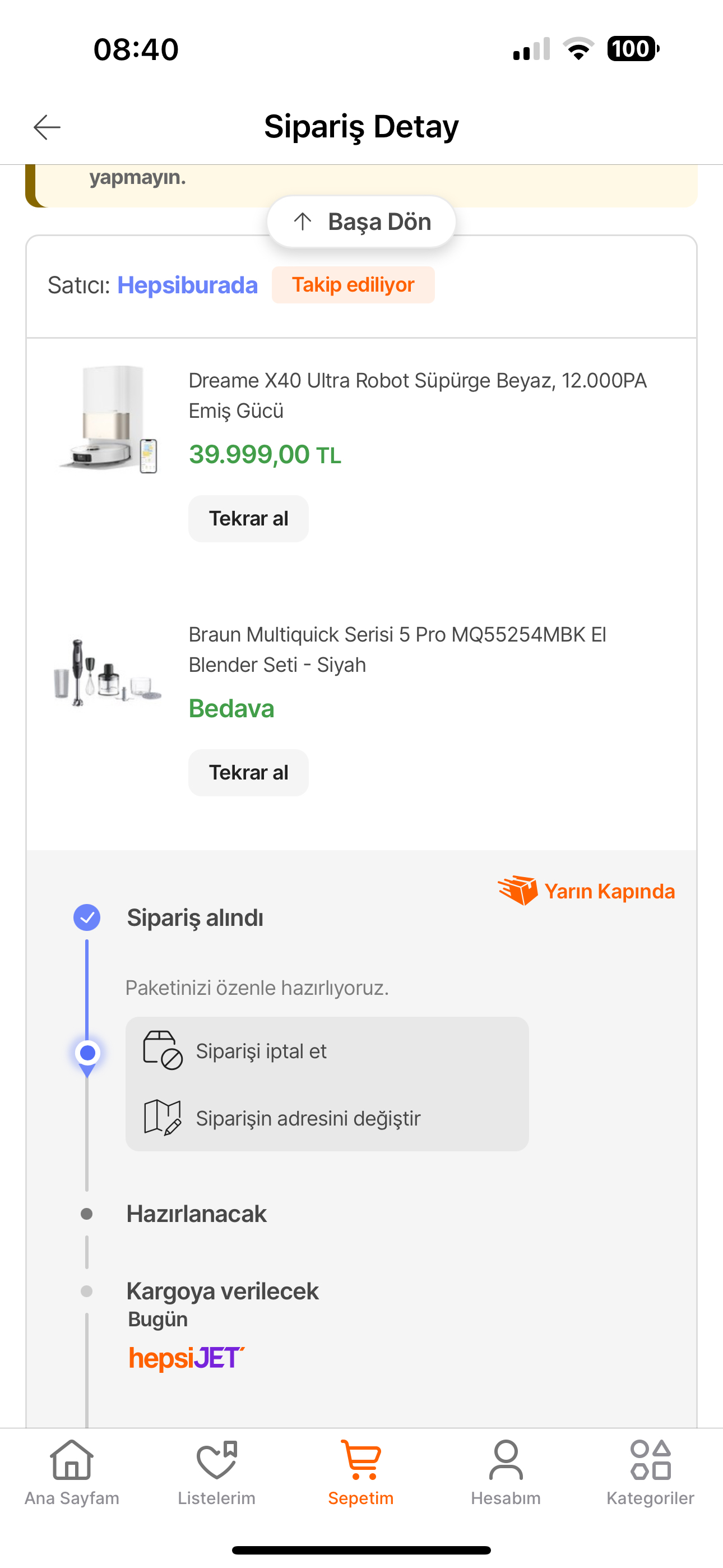Screen dimensions: 723x1568
Task: Open the Listelerim heart icon
Action: (217, 1460)
